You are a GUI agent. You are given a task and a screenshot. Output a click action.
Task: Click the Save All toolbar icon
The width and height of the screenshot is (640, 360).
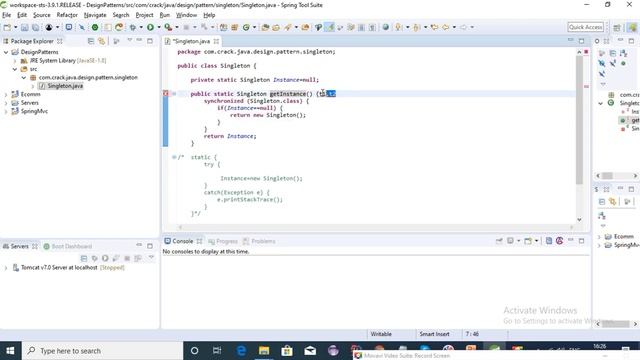(36, 27)
